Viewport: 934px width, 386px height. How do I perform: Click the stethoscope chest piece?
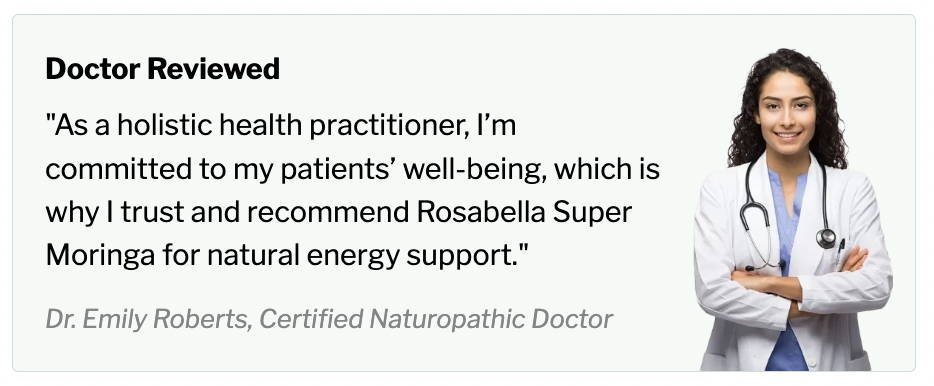[826, 238]
